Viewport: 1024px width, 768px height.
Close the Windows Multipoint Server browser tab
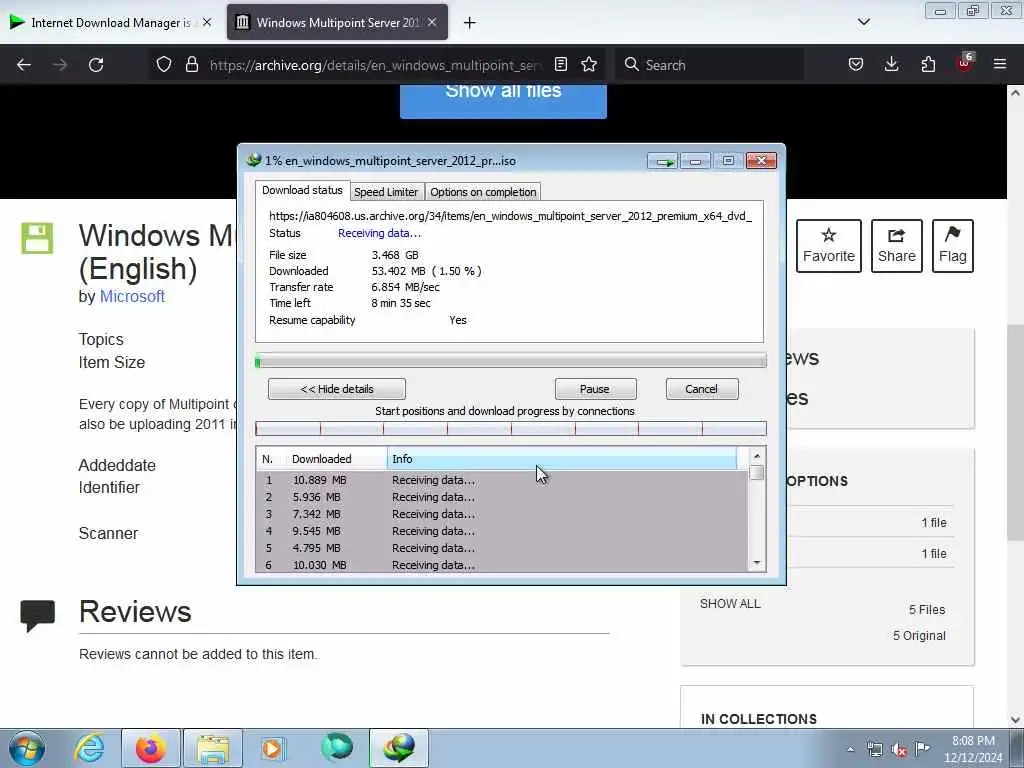432,22
